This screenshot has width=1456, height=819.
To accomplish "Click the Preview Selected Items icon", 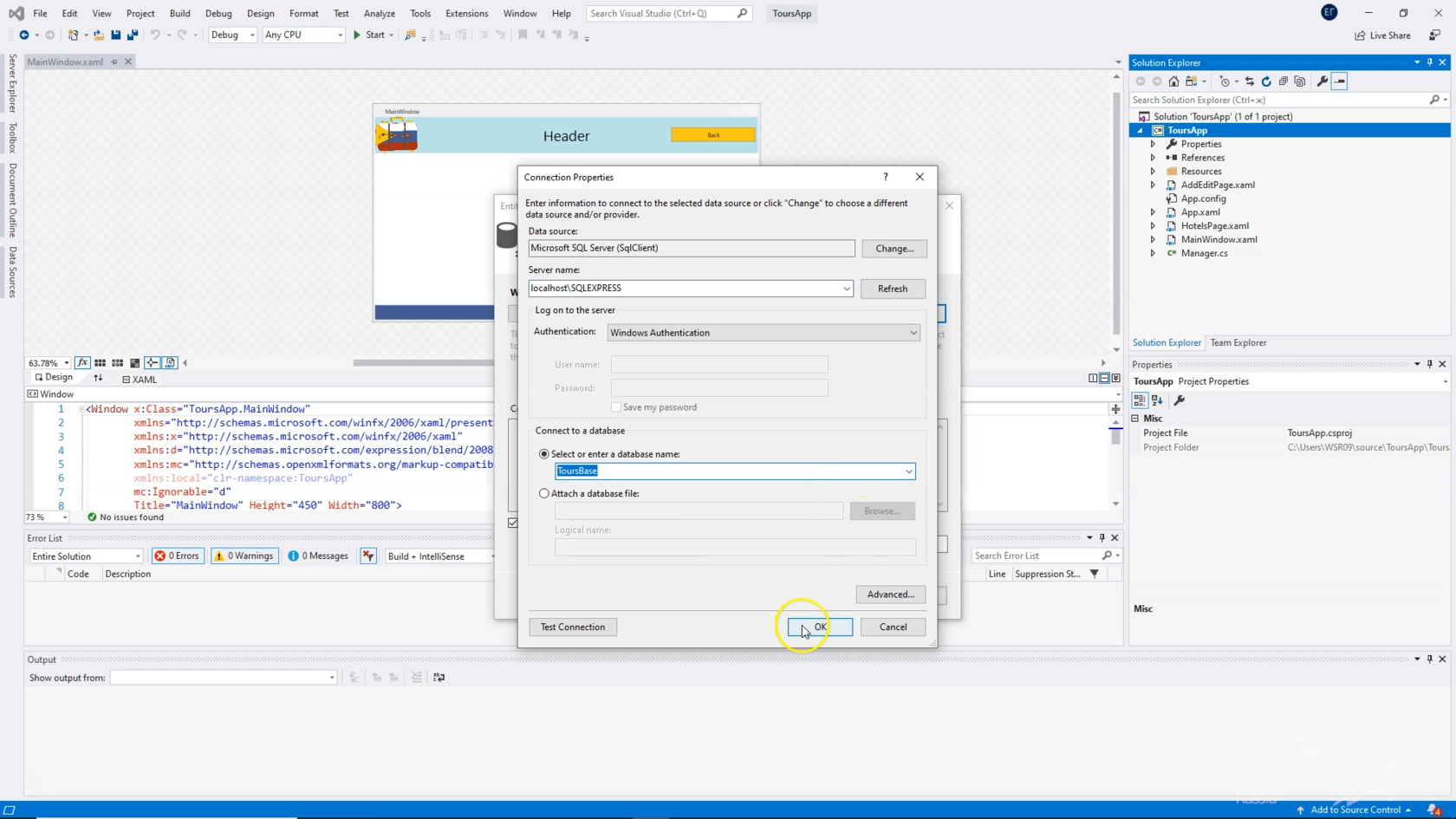I will click(x=1340, y=81).
